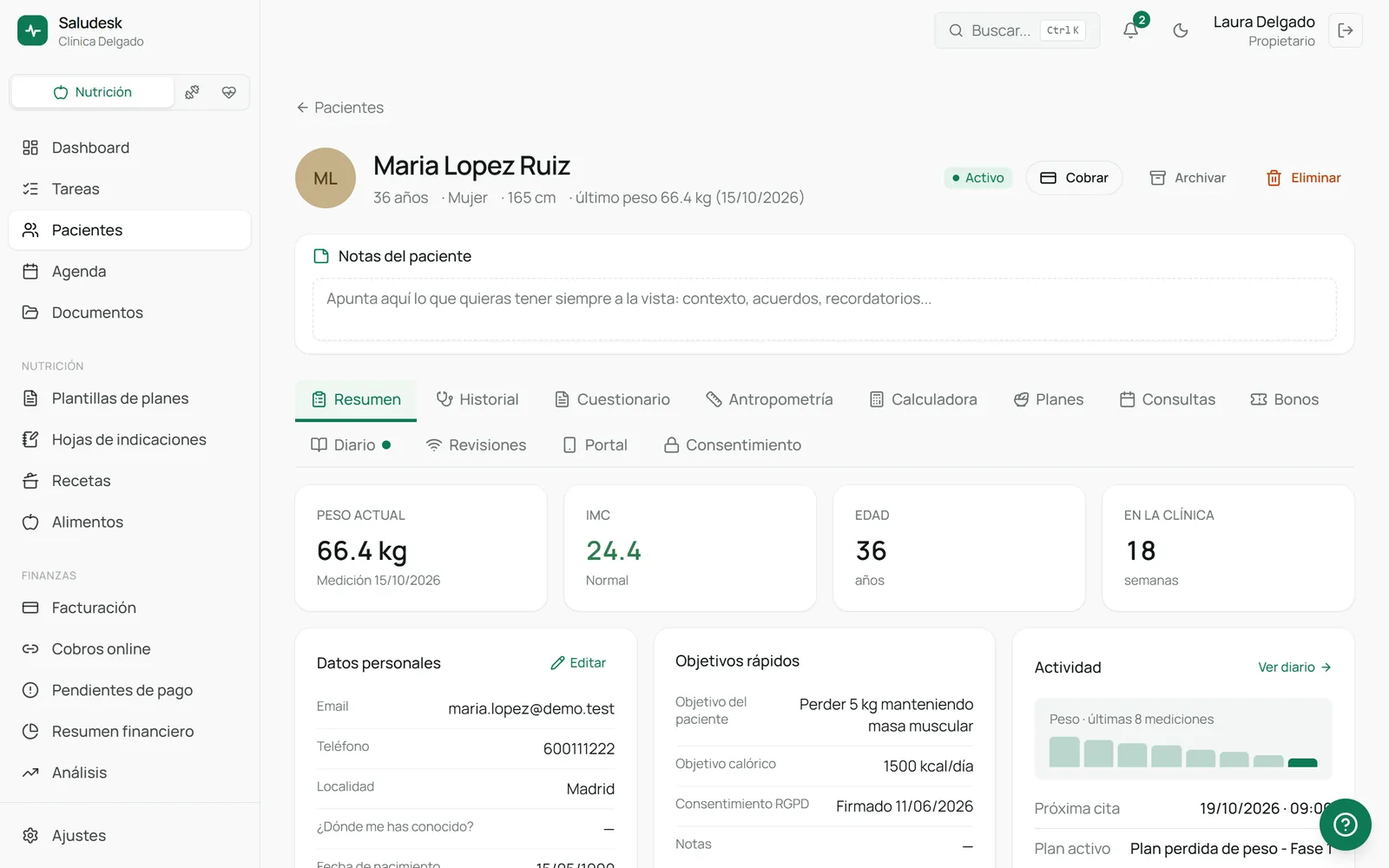Click the Activo status badge
Screen dimensions: 1389x868
[x=978, y=178]
